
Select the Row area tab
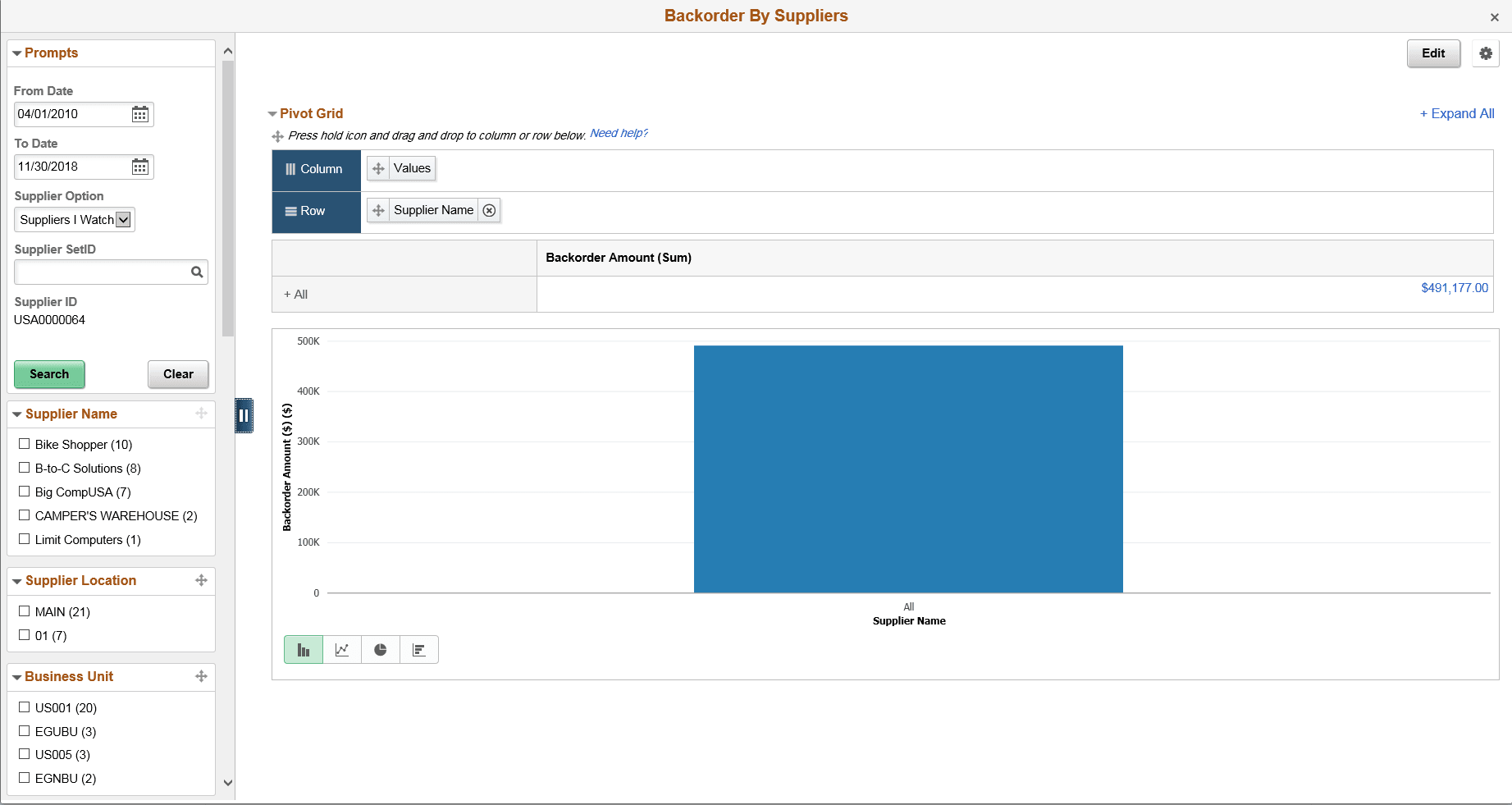point(315,211)
